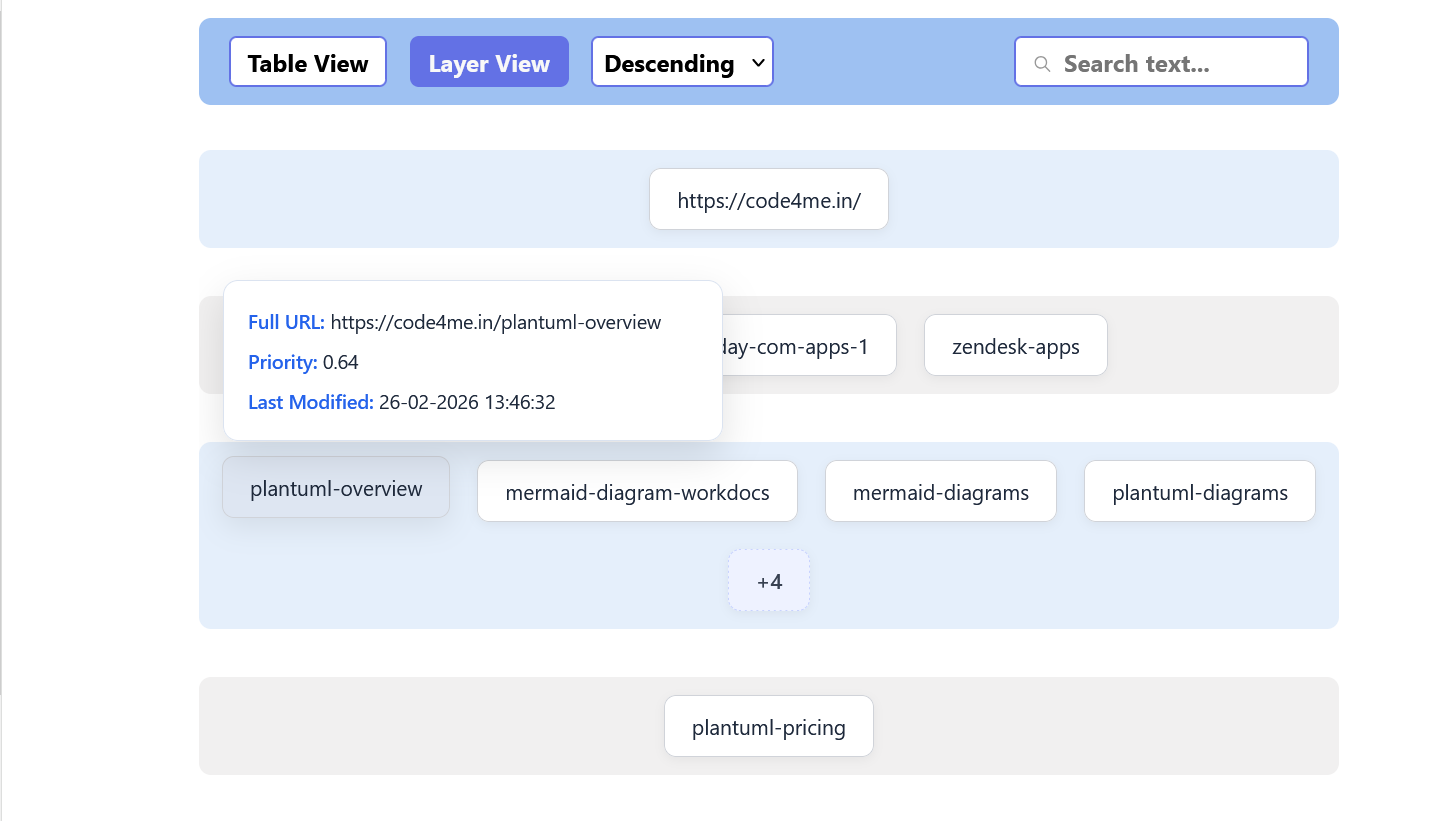The width and height of the screenshot is (1437, 821).
Task: Expand the +4 hidden pages node
Action: (x=768, y=580)
